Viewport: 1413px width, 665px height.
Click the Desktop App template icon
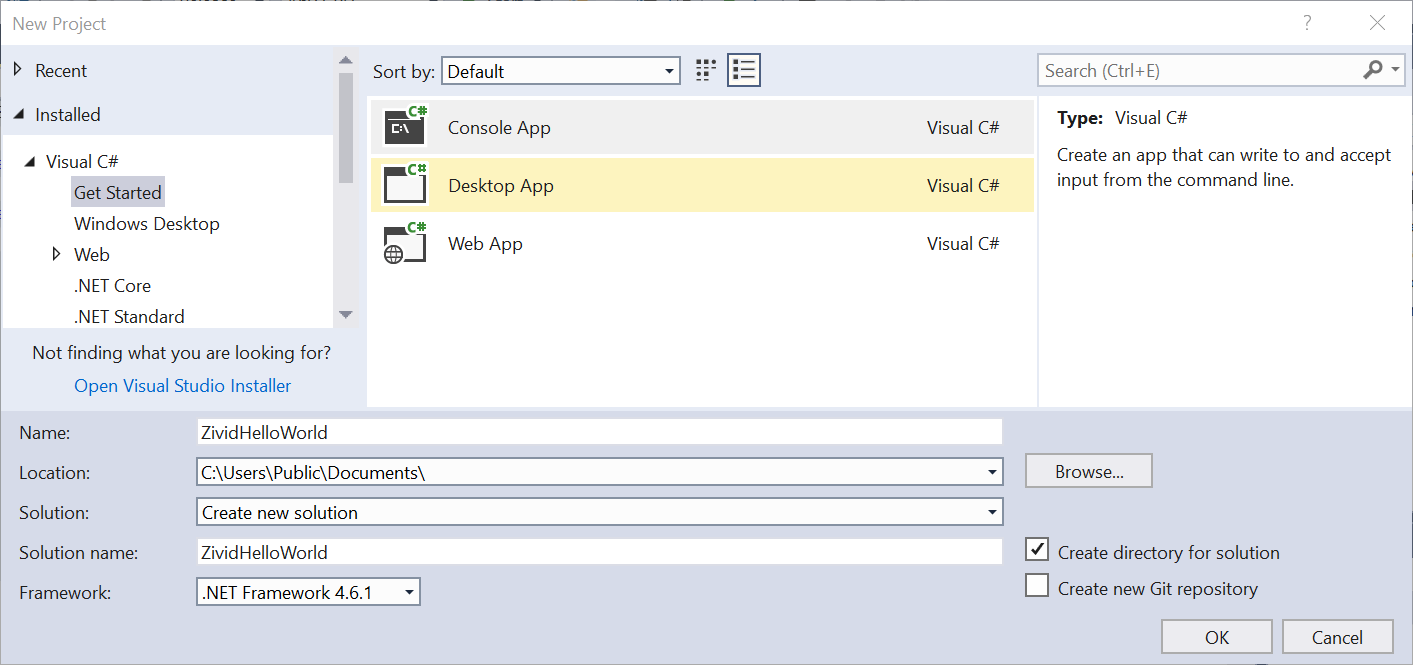(x=406, y=185)
